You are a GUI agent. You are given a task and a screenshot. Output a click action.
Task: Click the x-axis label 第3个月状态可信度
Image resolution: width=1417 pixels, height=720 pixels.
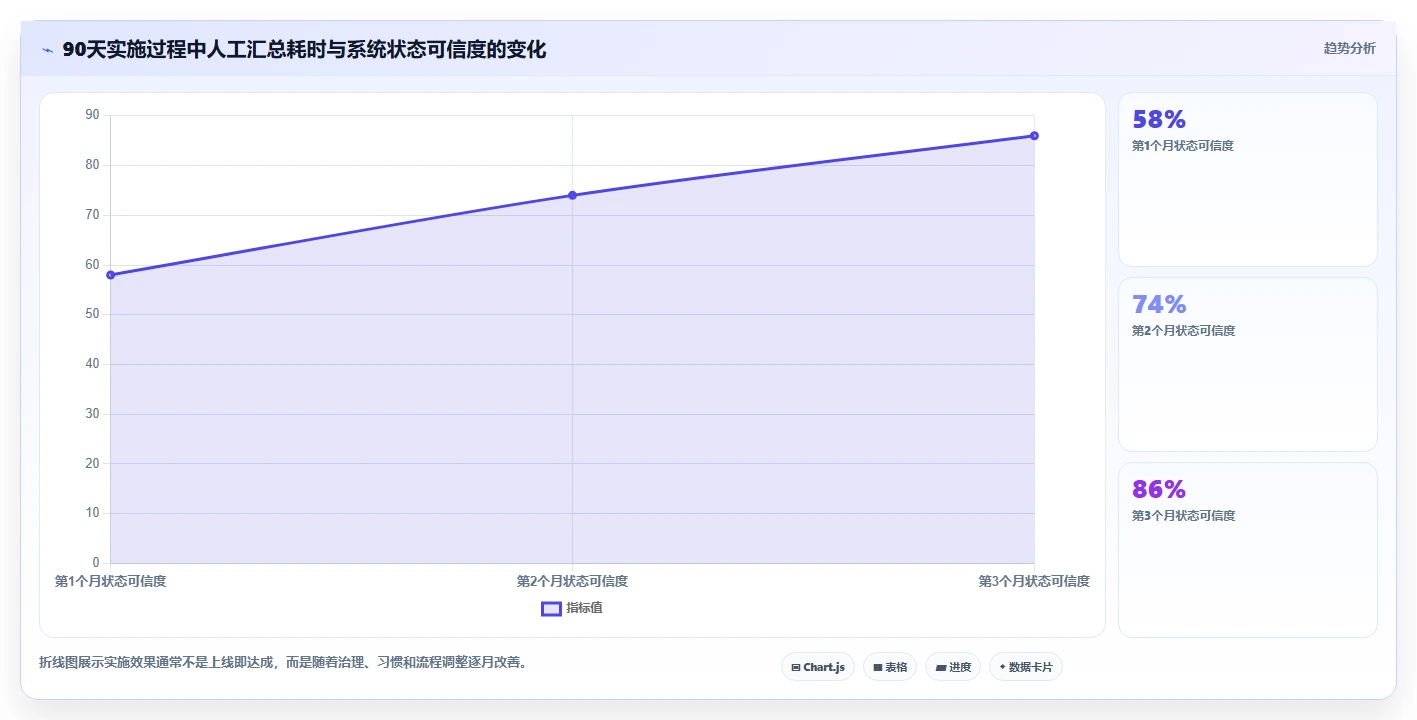pyautogui.click(x=1034, y=581)
